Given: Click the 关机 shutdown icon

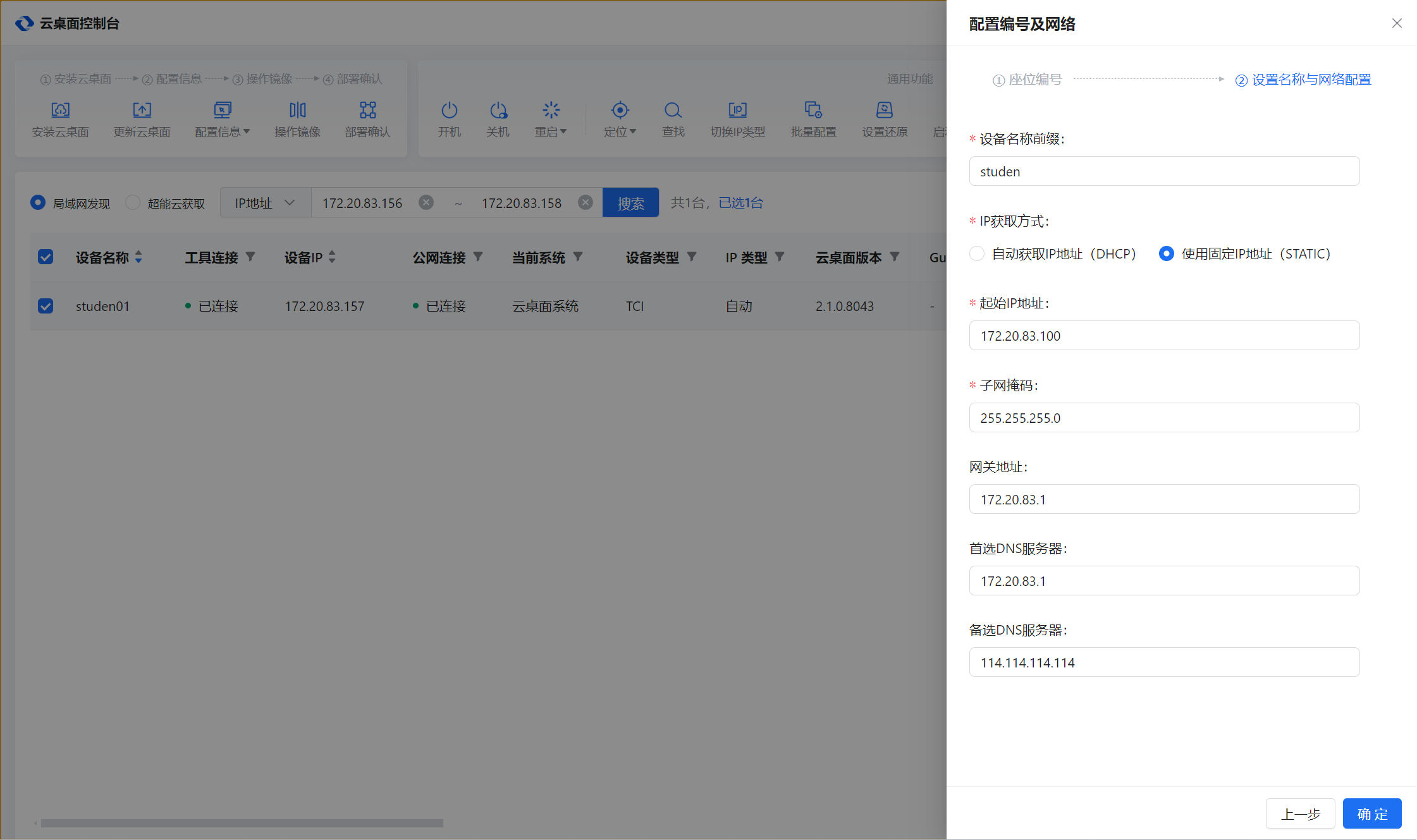Looking at the screenshot, I should tap(498, 111).
